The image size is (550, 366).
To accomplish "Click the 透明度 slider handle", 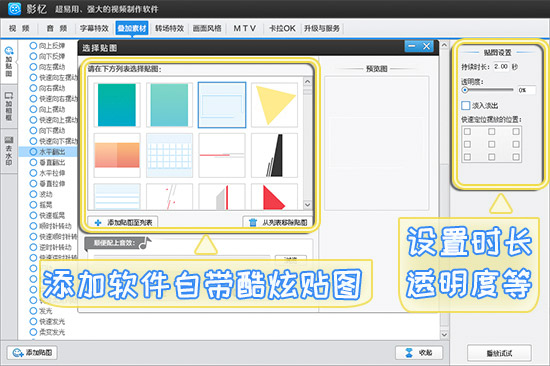I will [x=465, y=90].
